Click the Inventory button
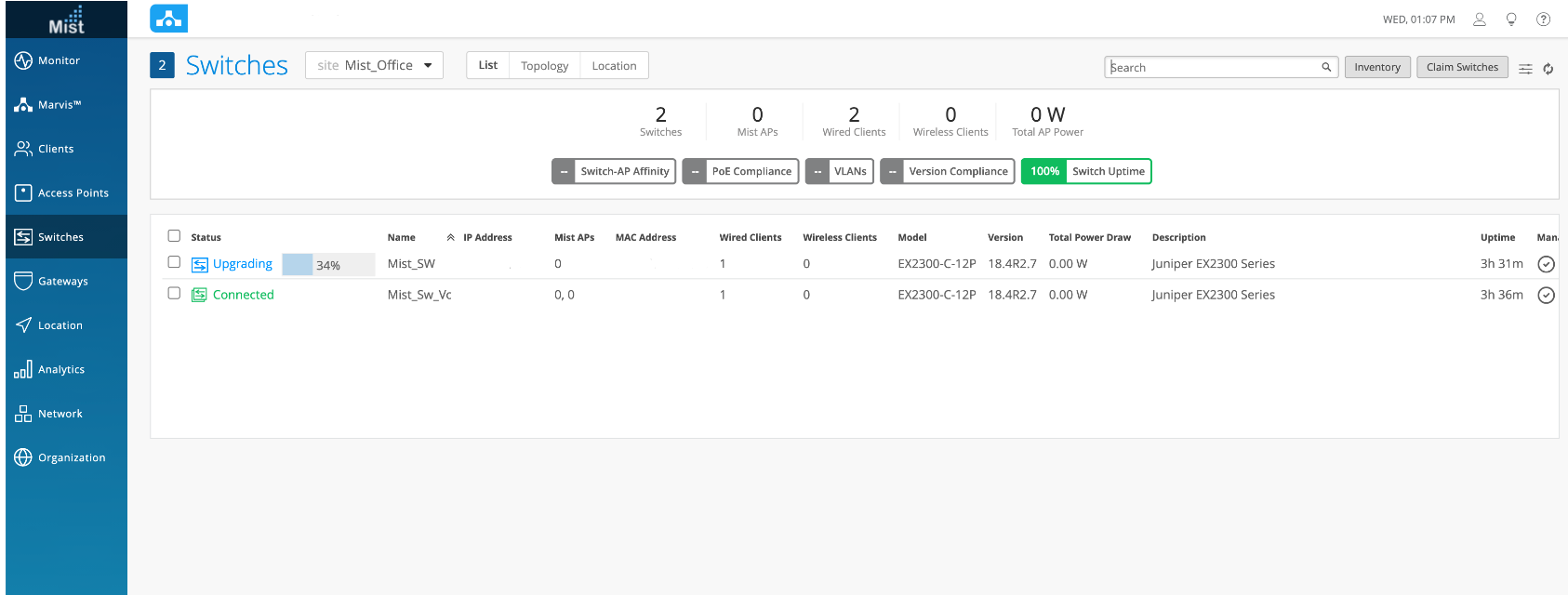Image resolution: width=1568 pixels, height=595 pixels. pos(1377,67)
